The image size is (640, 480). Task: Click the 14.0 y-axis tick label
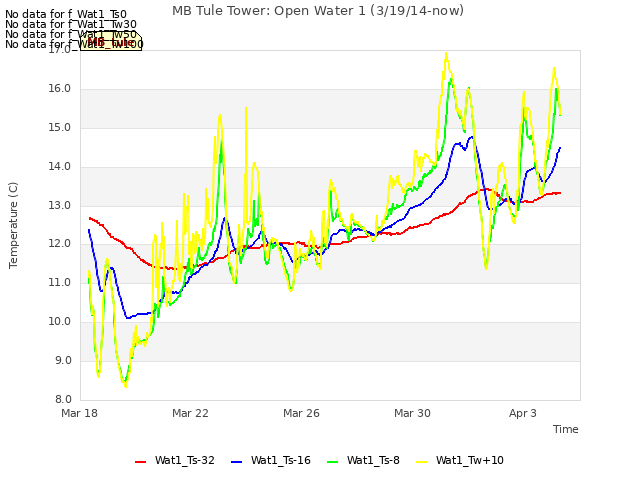pyautogui.click(x=60, y=167)
